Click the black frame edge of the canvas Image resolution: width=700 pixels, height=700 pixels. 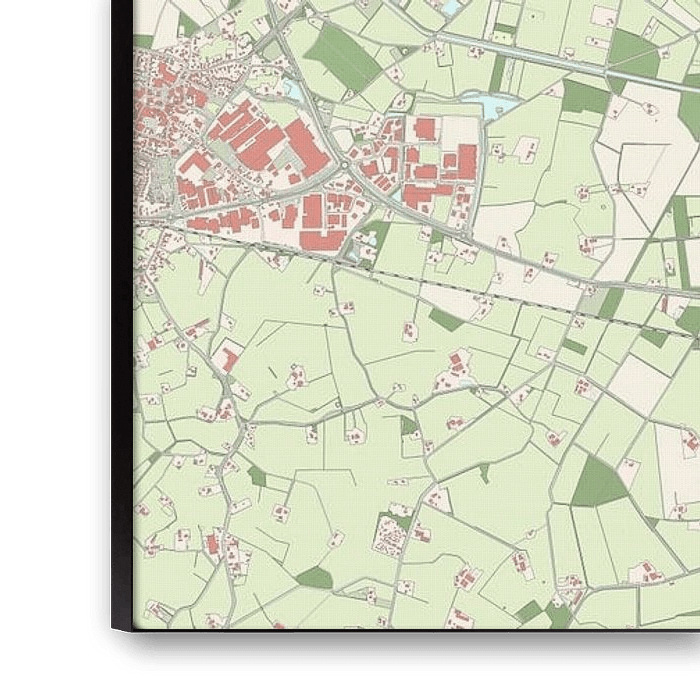(122, 314)
